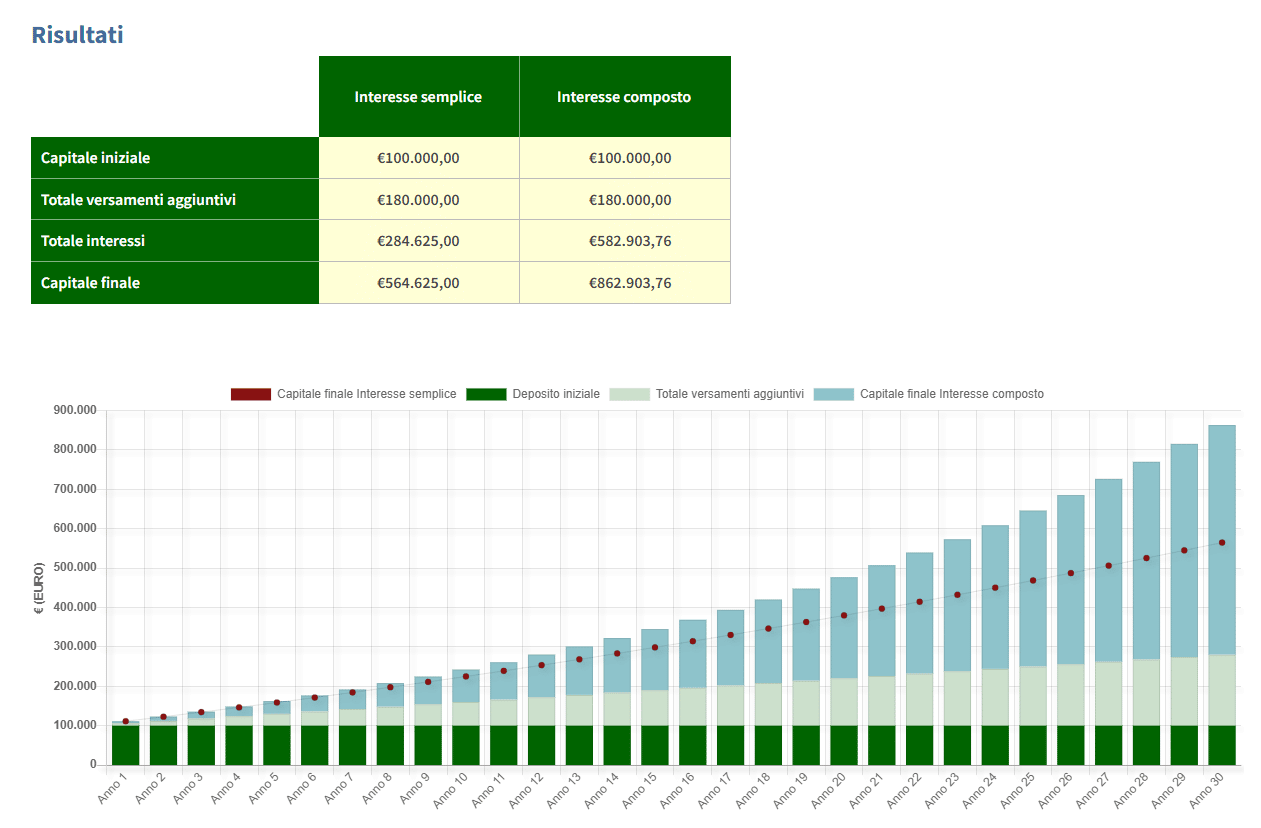Click the dark green bar segment for Anno 1

pyautogui.click(x=126, y=745)
